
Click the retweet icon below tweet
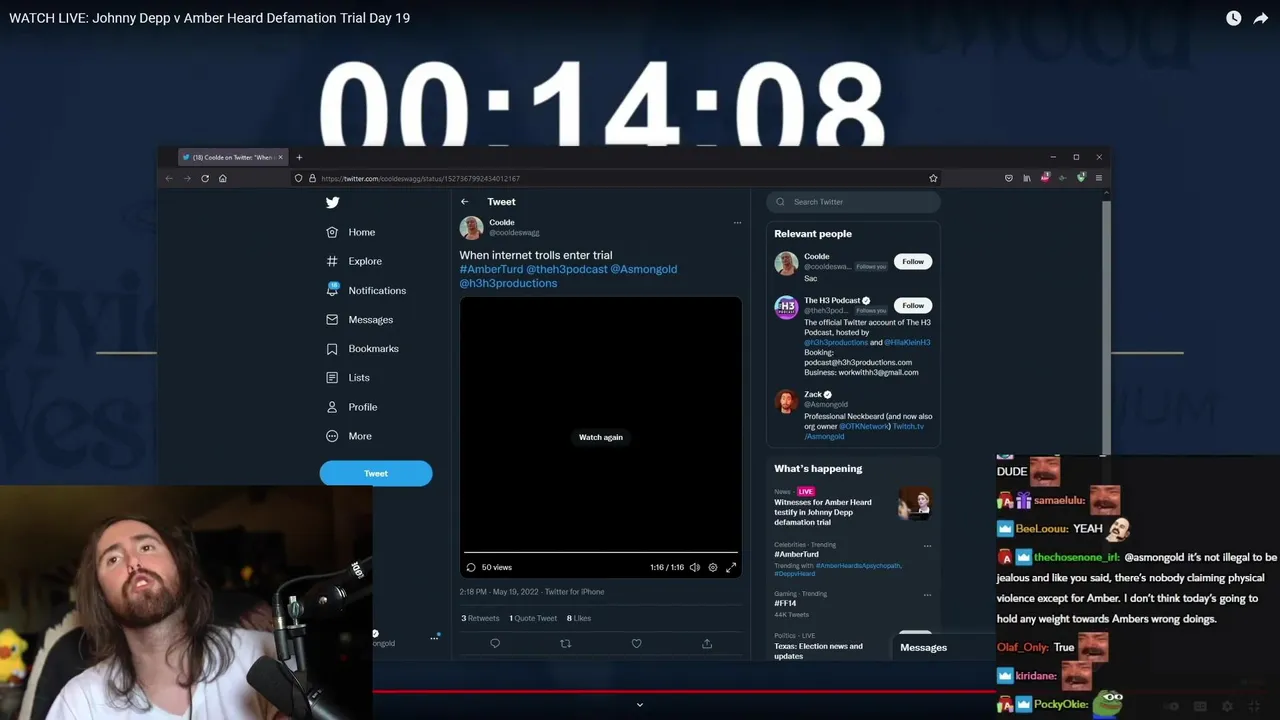coord(566,644)
